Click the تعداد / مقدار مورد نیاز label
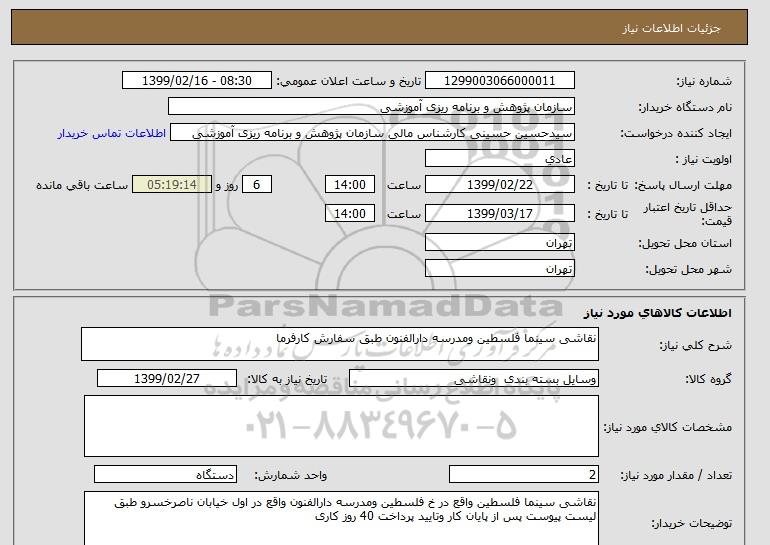Image resolution: width=770 pixels, height=545 pixels. coord(676,475)
